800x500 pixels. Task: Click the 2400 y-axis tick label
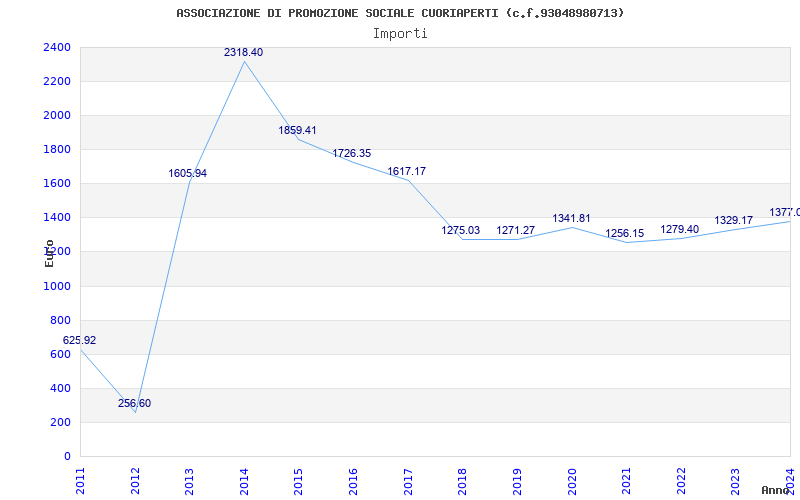click(57, 47)
